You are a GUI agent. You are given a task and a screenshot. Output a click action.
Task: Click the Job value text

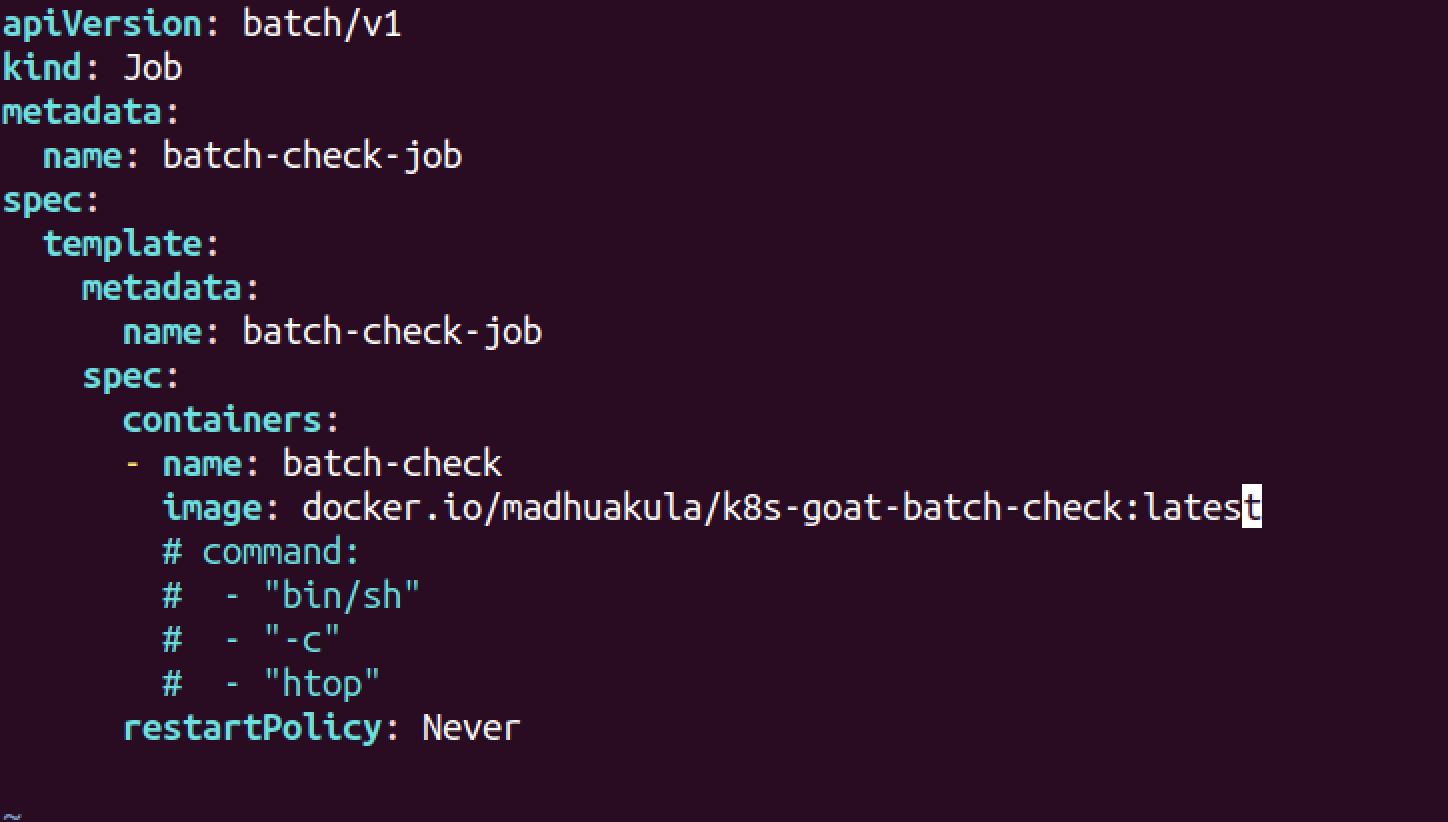(152, 67)
